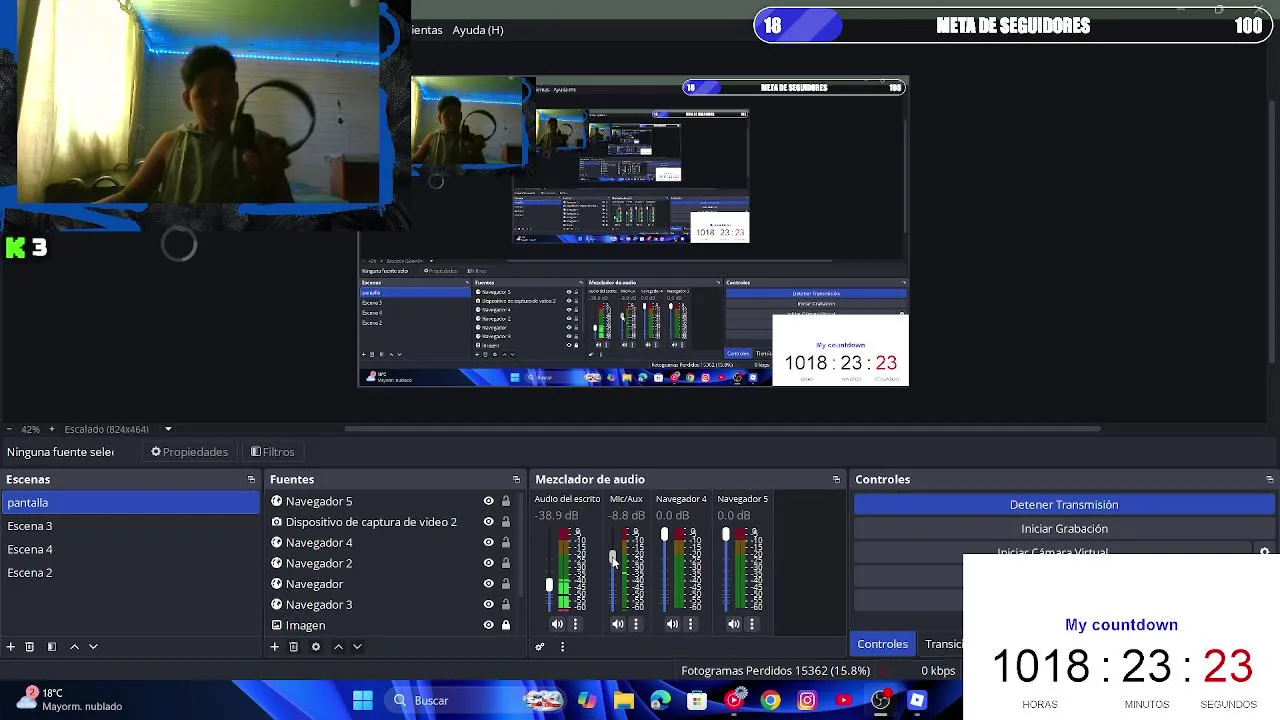Open the audio mixer menu dots beside the gears
The image size is (1280, 720).
click(x=562, y=647)
